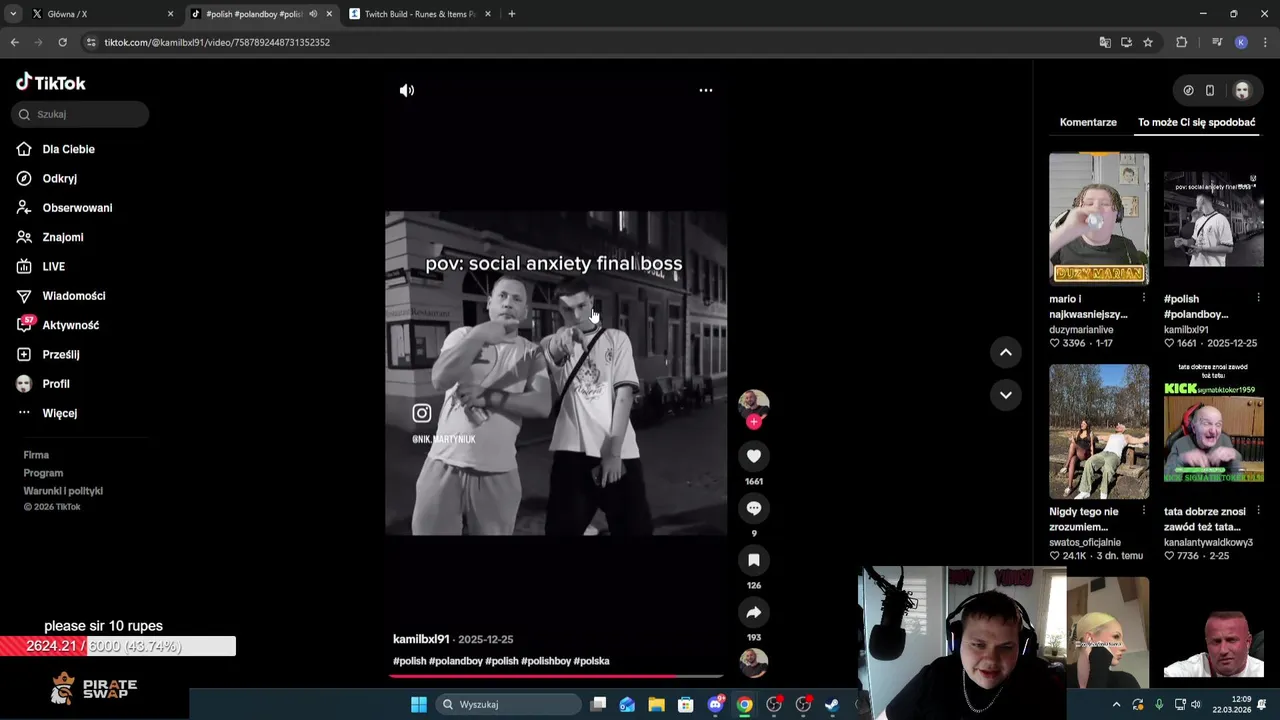Switch to Główna / X browser tab
The image size is (1280, 720).
pos(100,14)
